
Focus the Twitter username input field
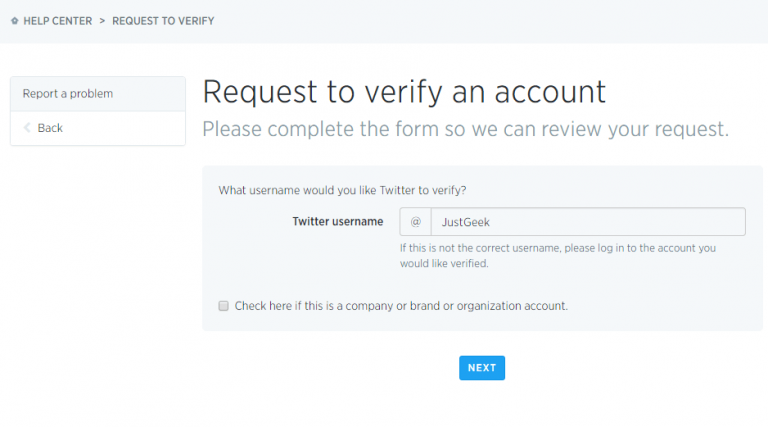(588, 222)
